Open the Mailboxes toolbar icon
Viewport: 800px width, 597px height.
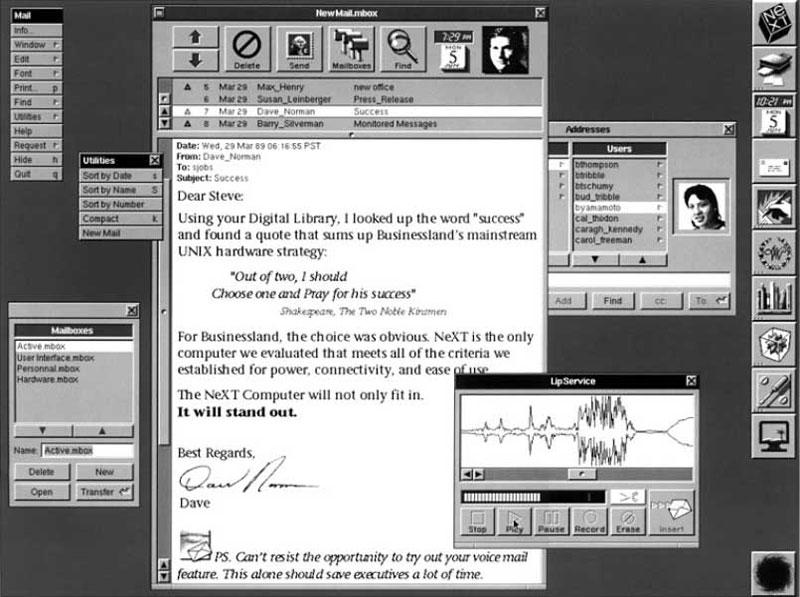tap(352, 49)
